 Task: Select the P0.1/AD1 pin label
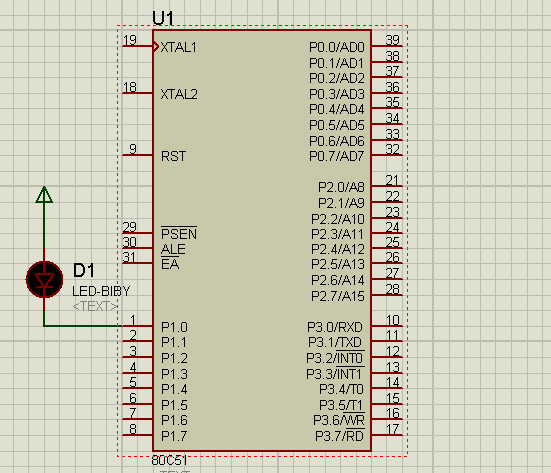pyautogui.click(x=336, y=63)
